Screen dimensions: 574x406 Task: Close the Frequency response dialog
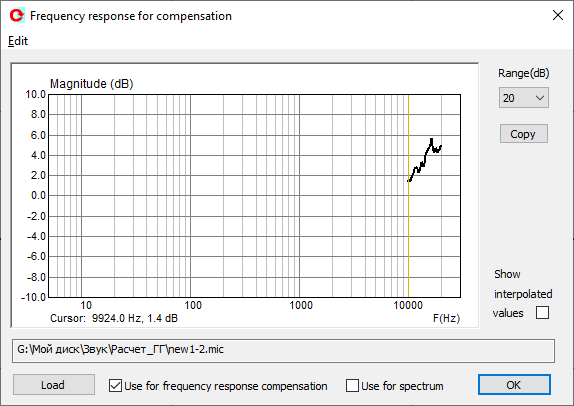point(558,15)
